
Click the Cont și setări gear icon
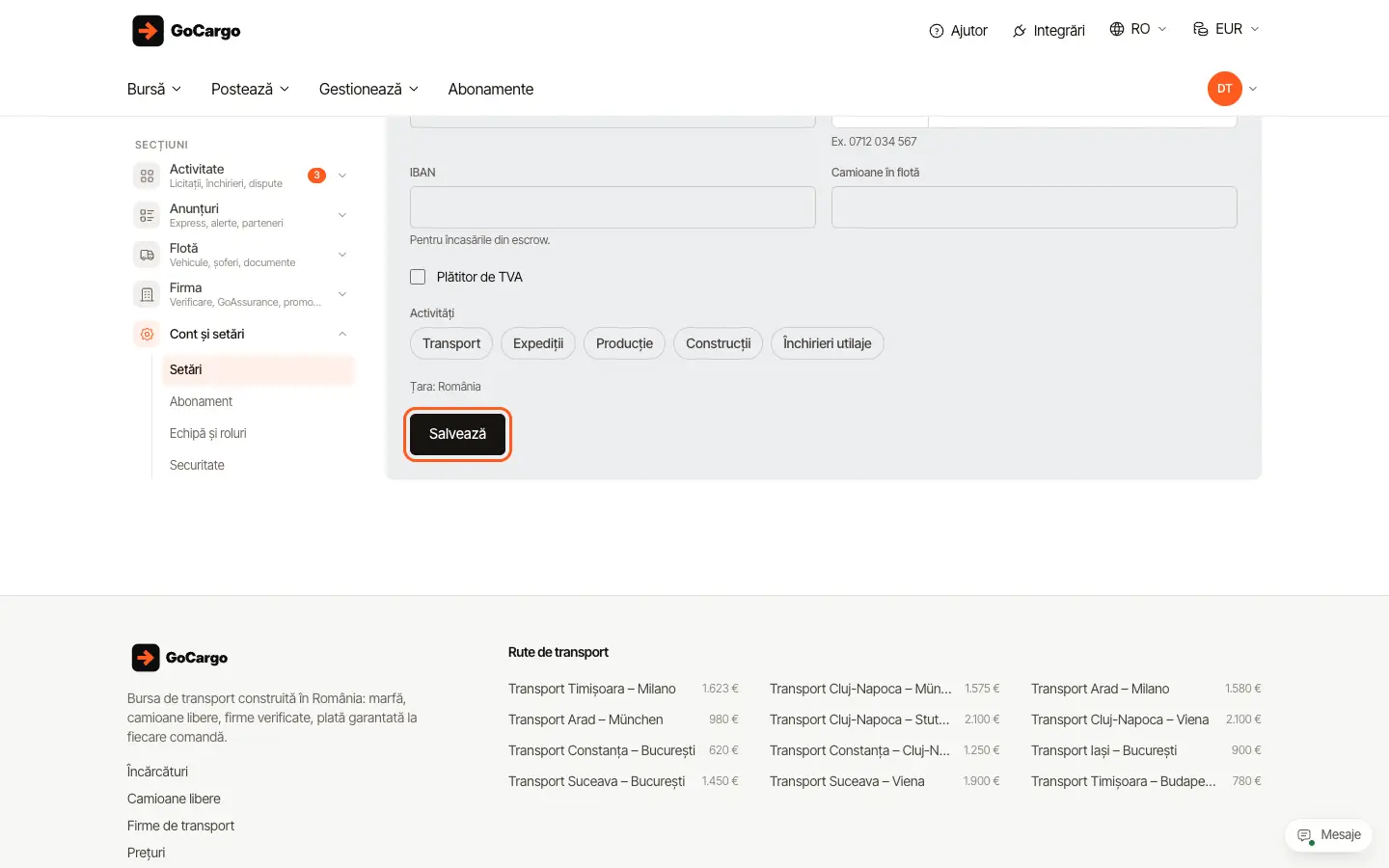tap(147, 334)
